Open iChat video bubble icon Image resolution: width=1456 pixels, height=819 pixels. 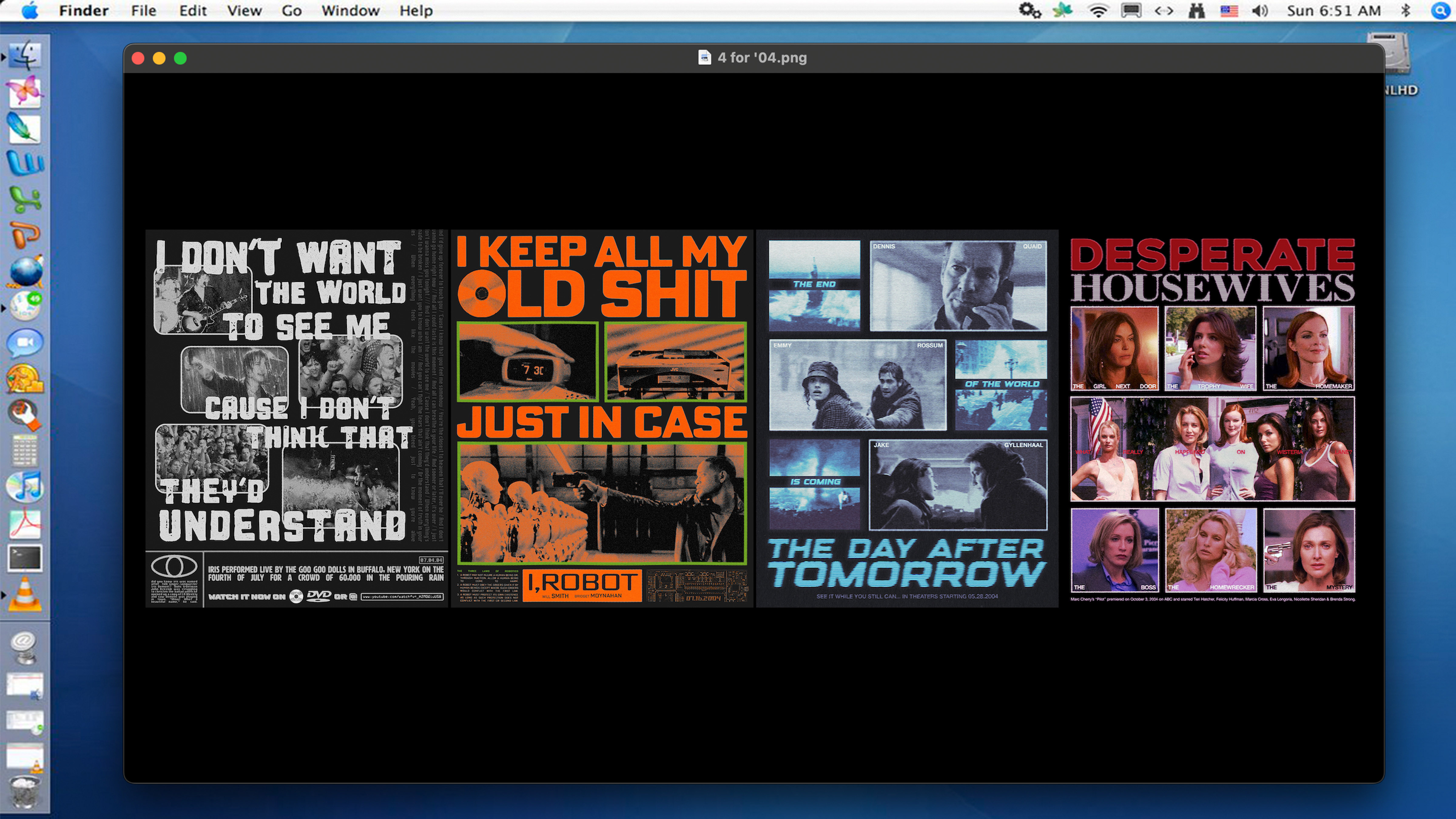point(25,343)
